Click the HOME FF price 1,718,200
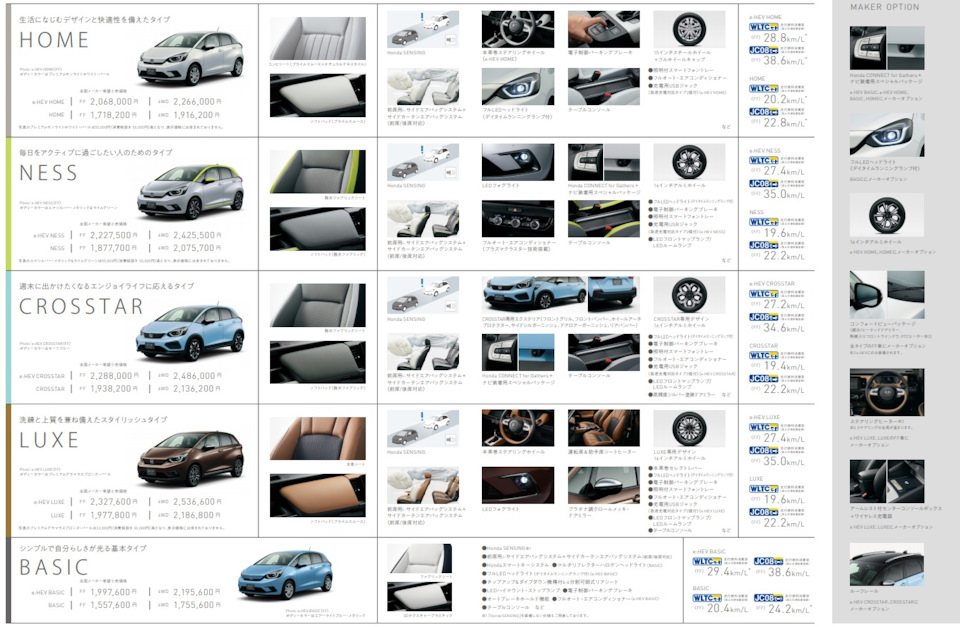 point(114,115)
